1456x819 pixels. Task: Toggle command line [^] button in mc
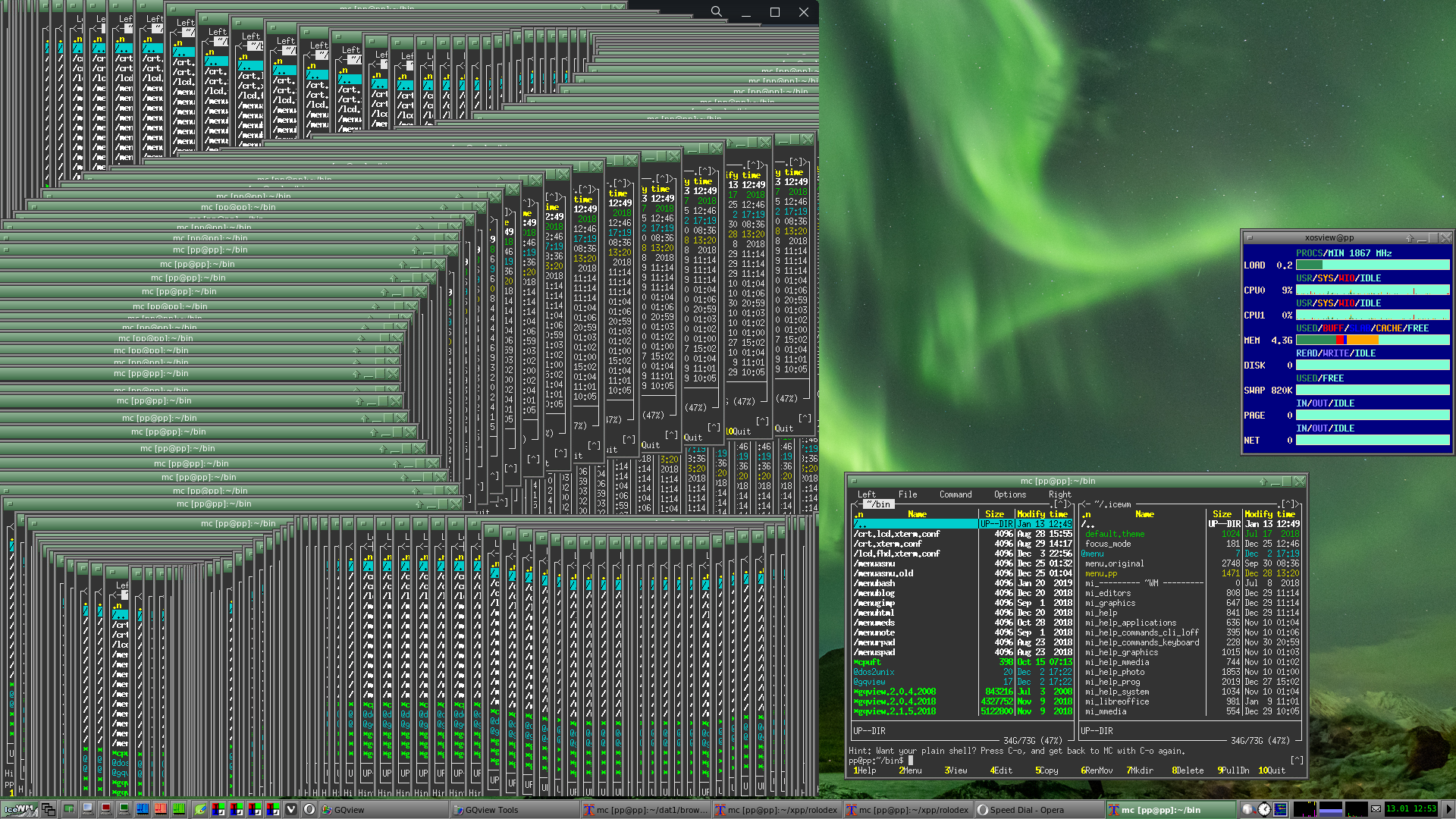pyautogui.click(x=1297, y=760)
